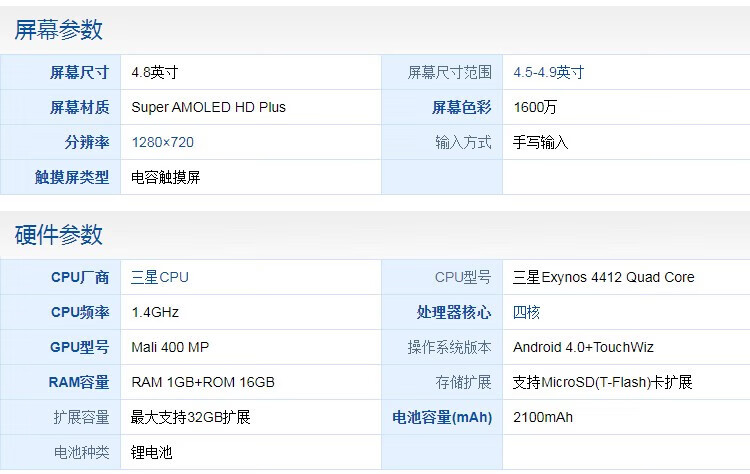Click the 4.5-4.9英寸 screen size range link

pyautogui.click(x=548, y=72)
